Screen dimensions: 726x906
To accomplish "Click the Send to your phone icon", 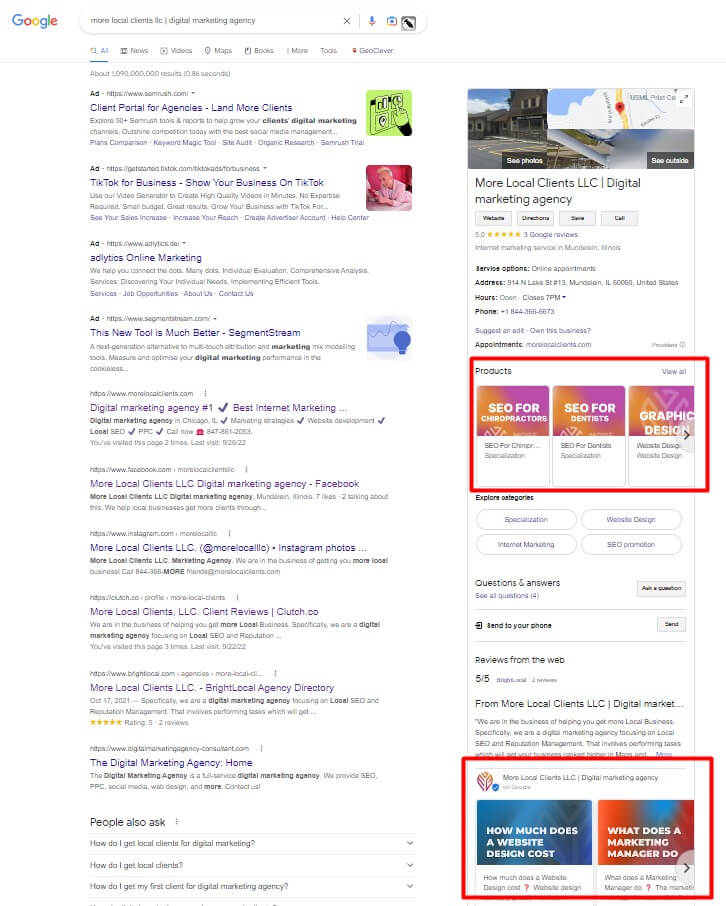I will 479,625.
